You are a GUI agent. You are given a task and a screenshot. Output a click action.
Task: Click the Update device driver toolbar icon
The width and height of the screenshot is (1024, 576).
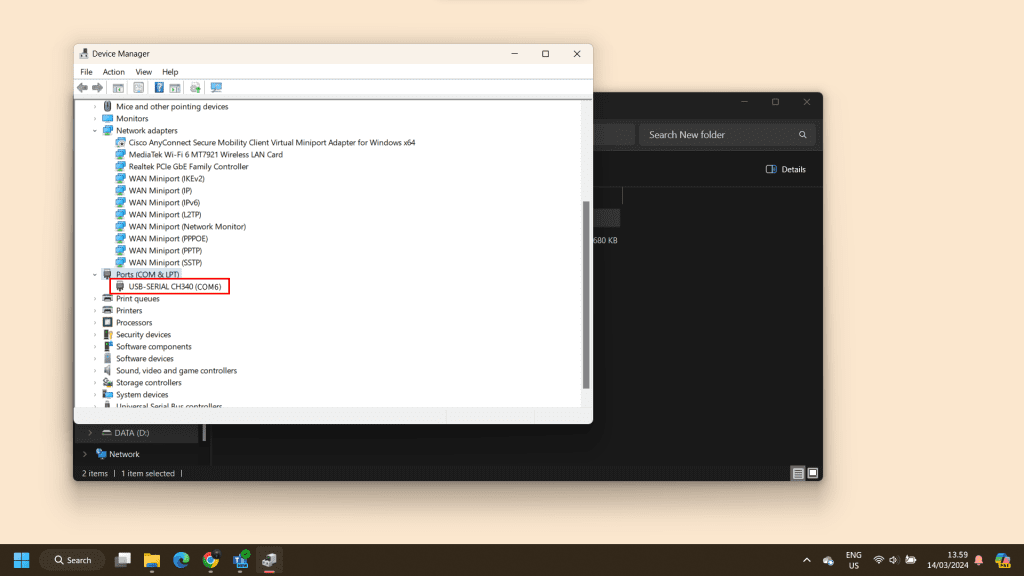pos(196,88)
